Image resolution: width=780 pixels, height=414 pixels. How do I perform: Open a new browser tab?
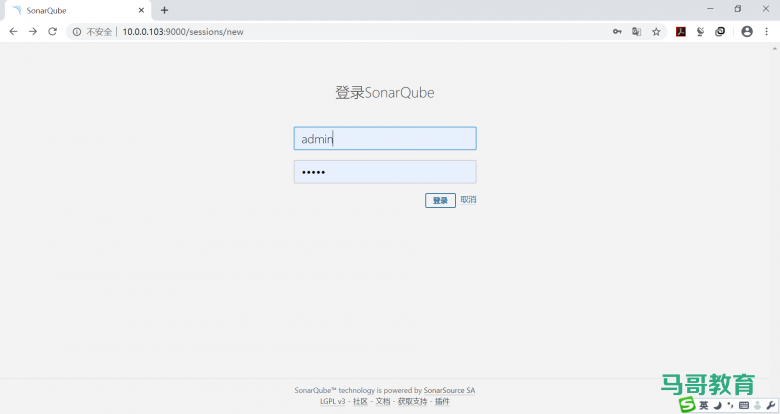[x=164, y=10]
